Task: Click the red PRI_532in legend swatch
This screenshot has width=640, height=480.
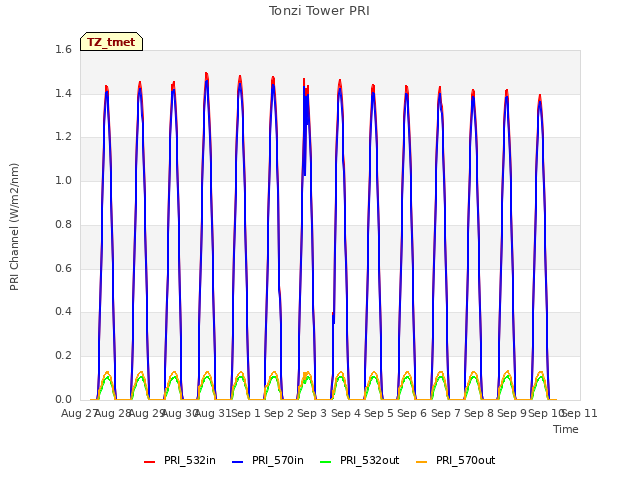Action: coord(149,462)
